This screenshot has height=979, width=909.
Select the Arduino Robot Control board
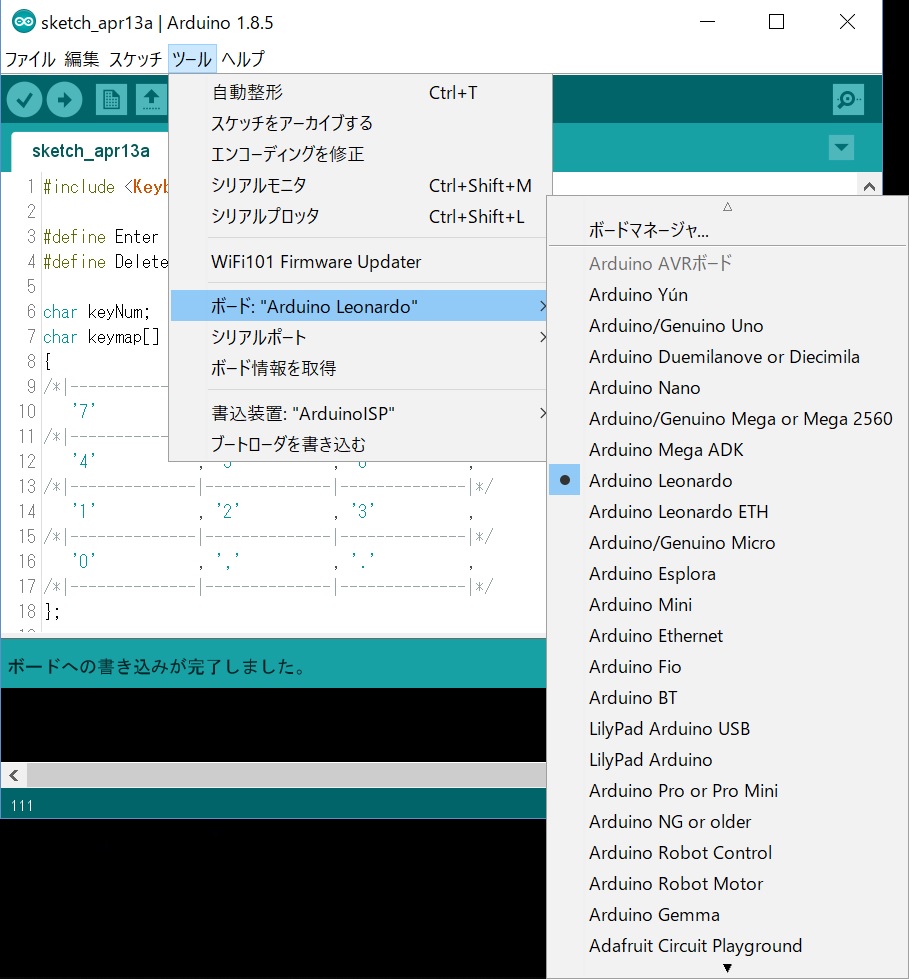click(x=727, y=853)
